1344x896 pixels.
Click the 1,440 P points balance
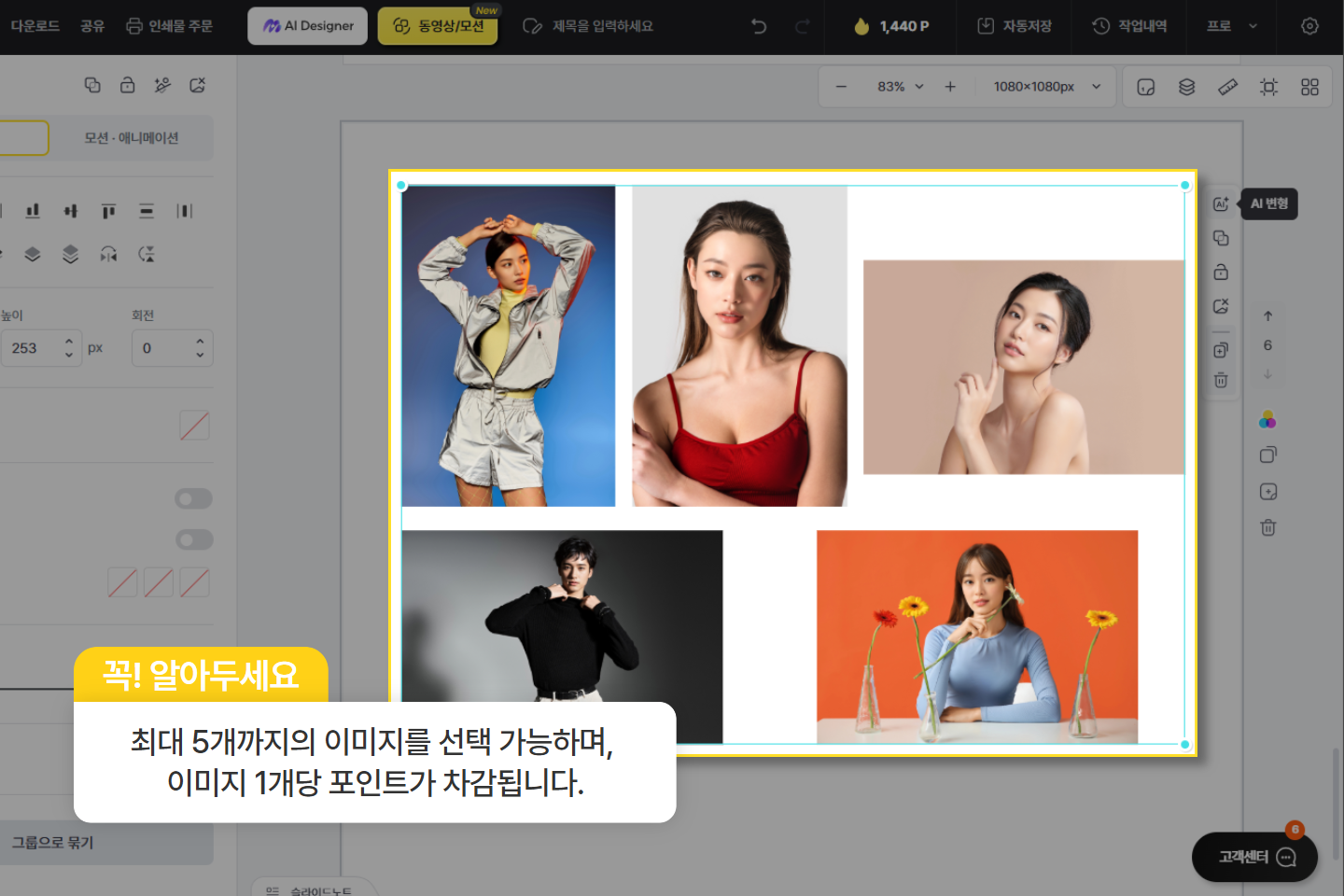891,26
